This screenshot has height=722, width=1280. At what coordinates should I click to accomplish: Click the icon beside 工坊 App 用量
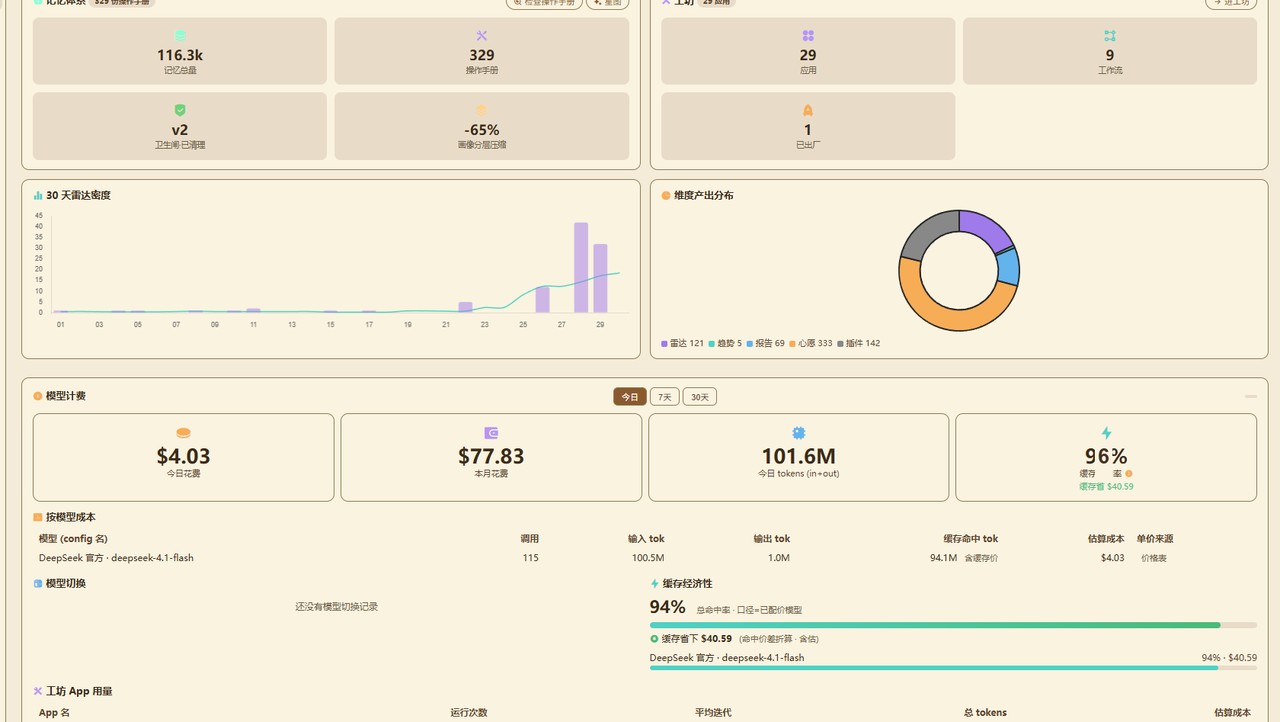(38, 691)
